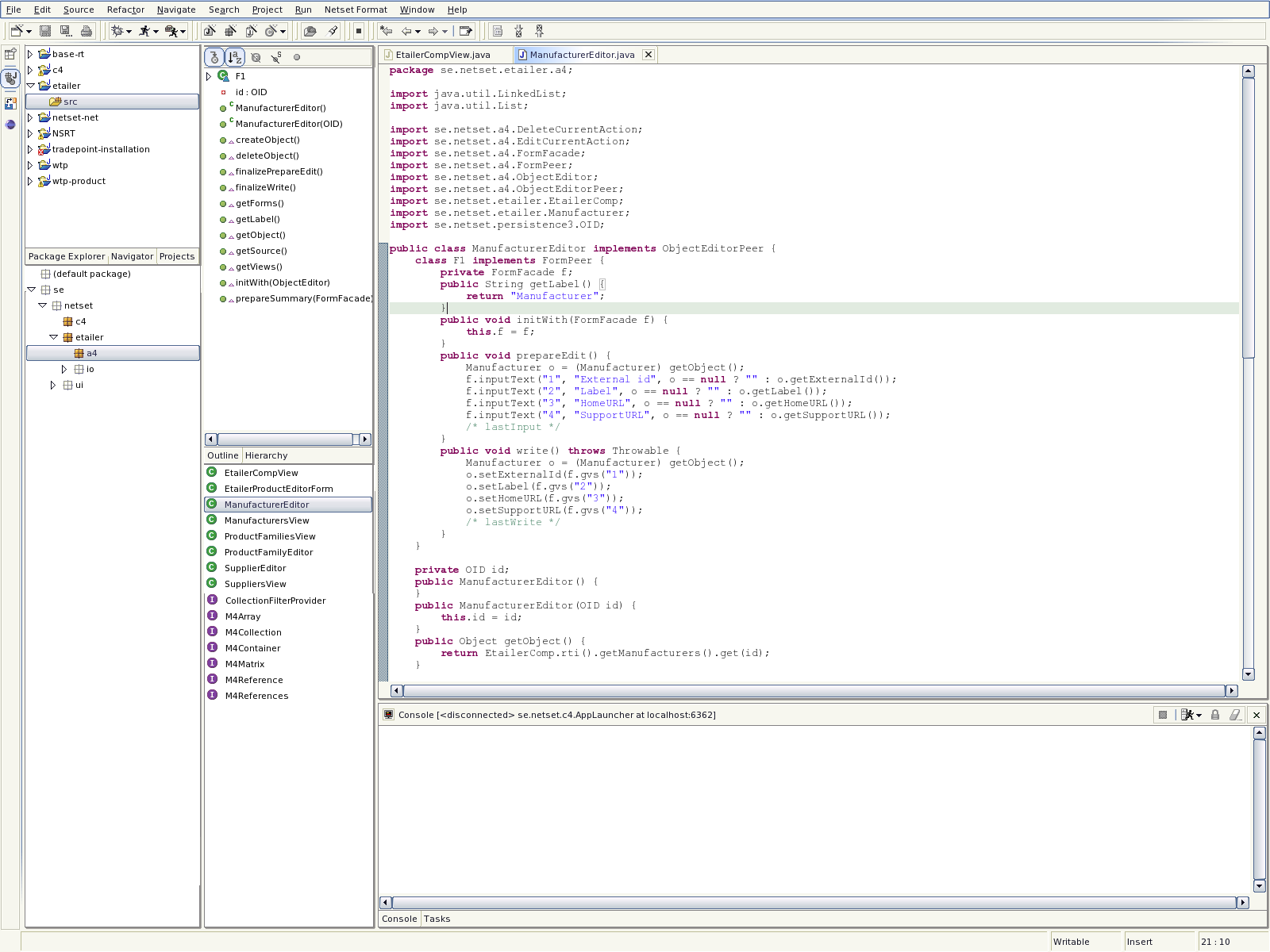Click the External Tools run icon

[171, 31]
